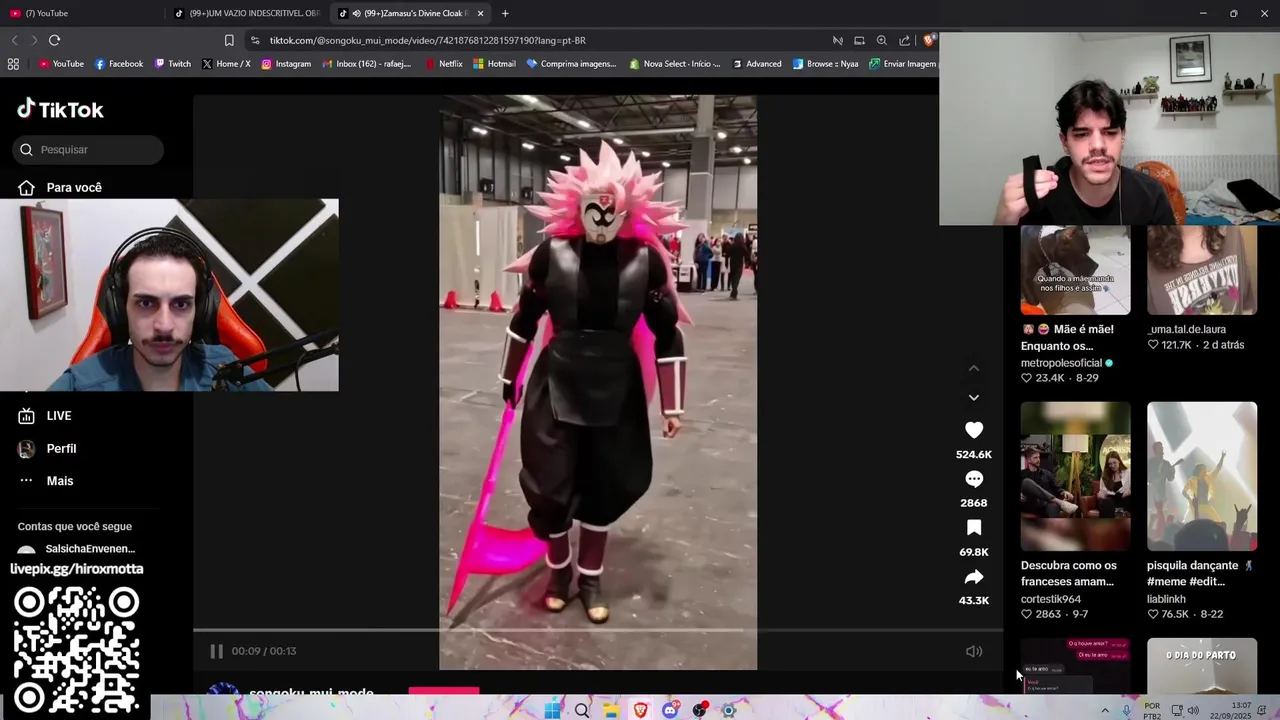Screen dimensions: 1280x720
Task: Open the Mãe é mãe video thumbnail
Action: click(1075, 270)
